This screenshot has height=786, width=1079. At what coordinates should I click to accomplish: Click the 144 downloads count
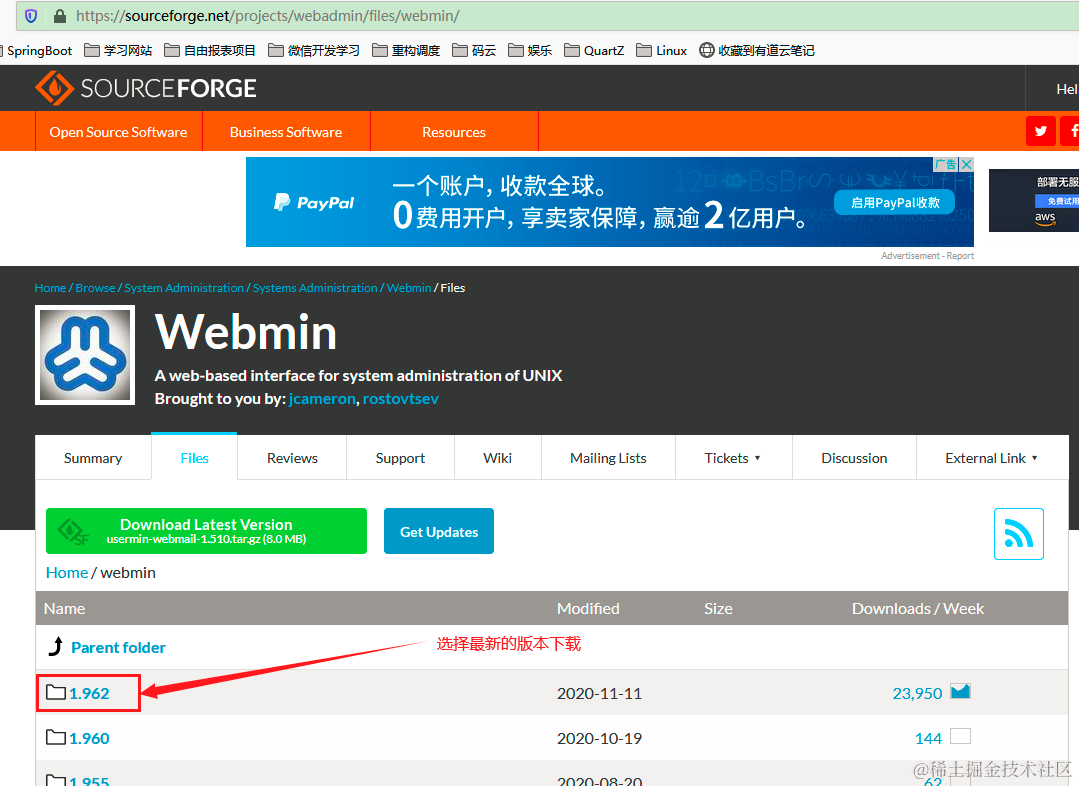(928, 739)
